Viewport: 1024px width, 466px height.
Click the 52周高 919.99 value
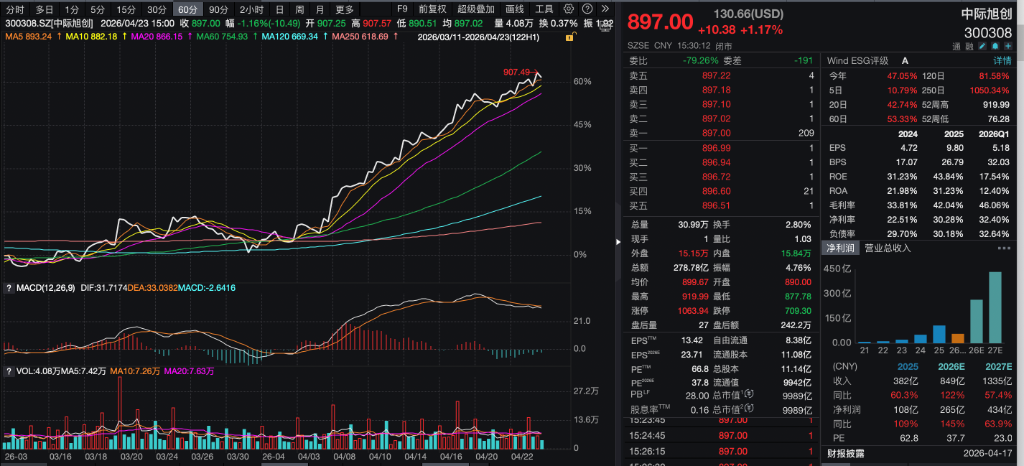(997, 104)
